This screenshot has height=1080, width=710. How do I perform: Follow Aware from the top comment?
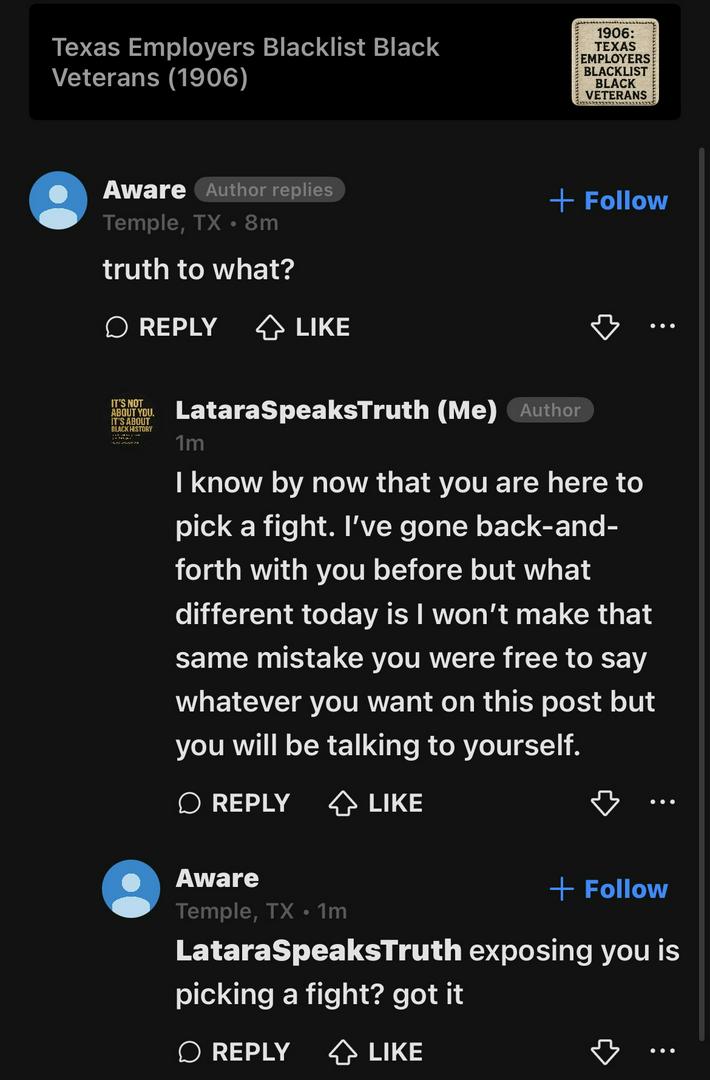tap(608, 201)
